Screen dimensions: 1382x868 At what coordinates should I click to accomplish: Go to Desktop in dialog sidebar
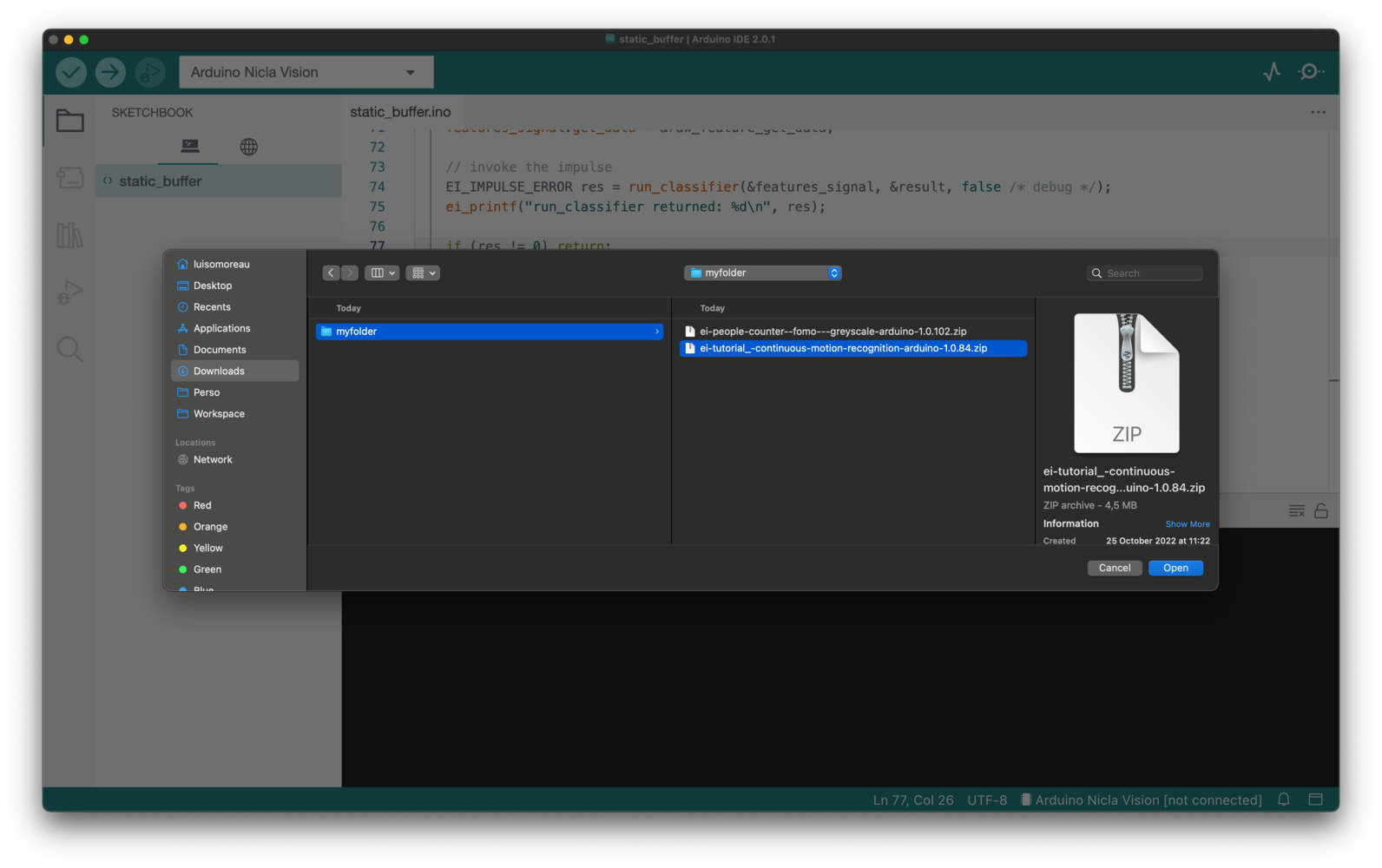point(234,286)
